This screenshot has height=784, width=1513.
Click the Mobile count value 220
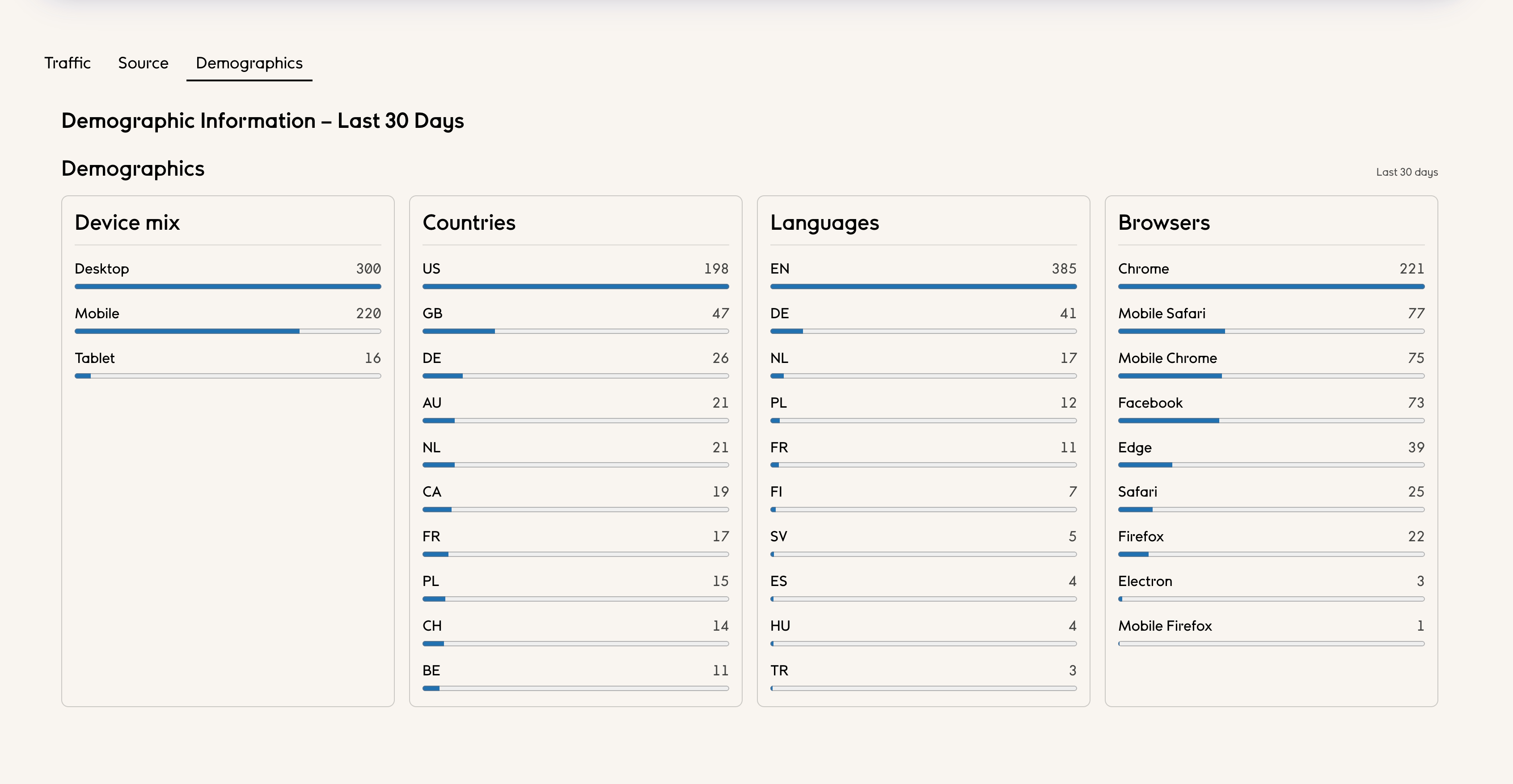(368, 314)
